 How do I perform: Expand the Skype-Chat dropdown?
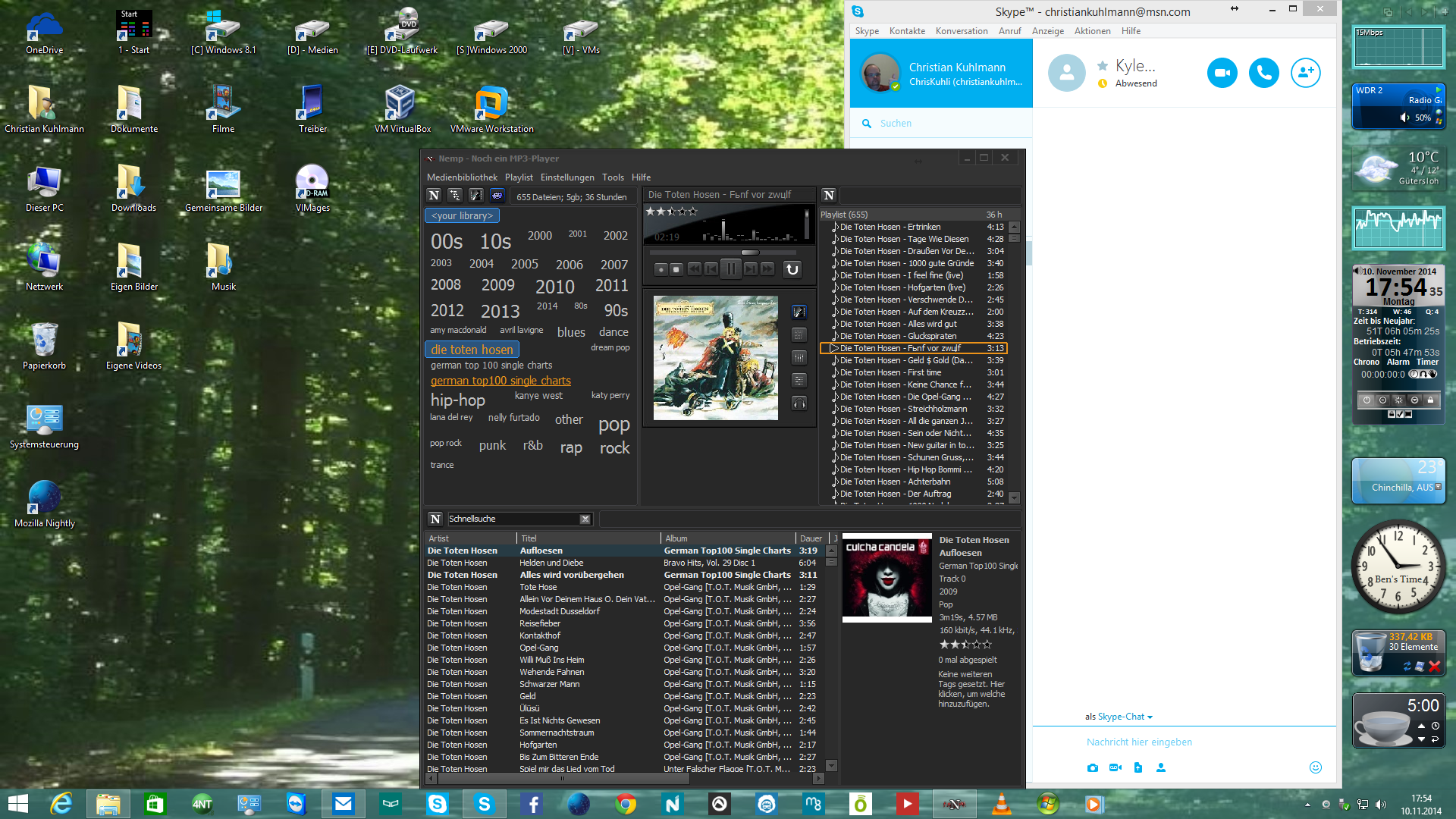(x=1150, y=717)
